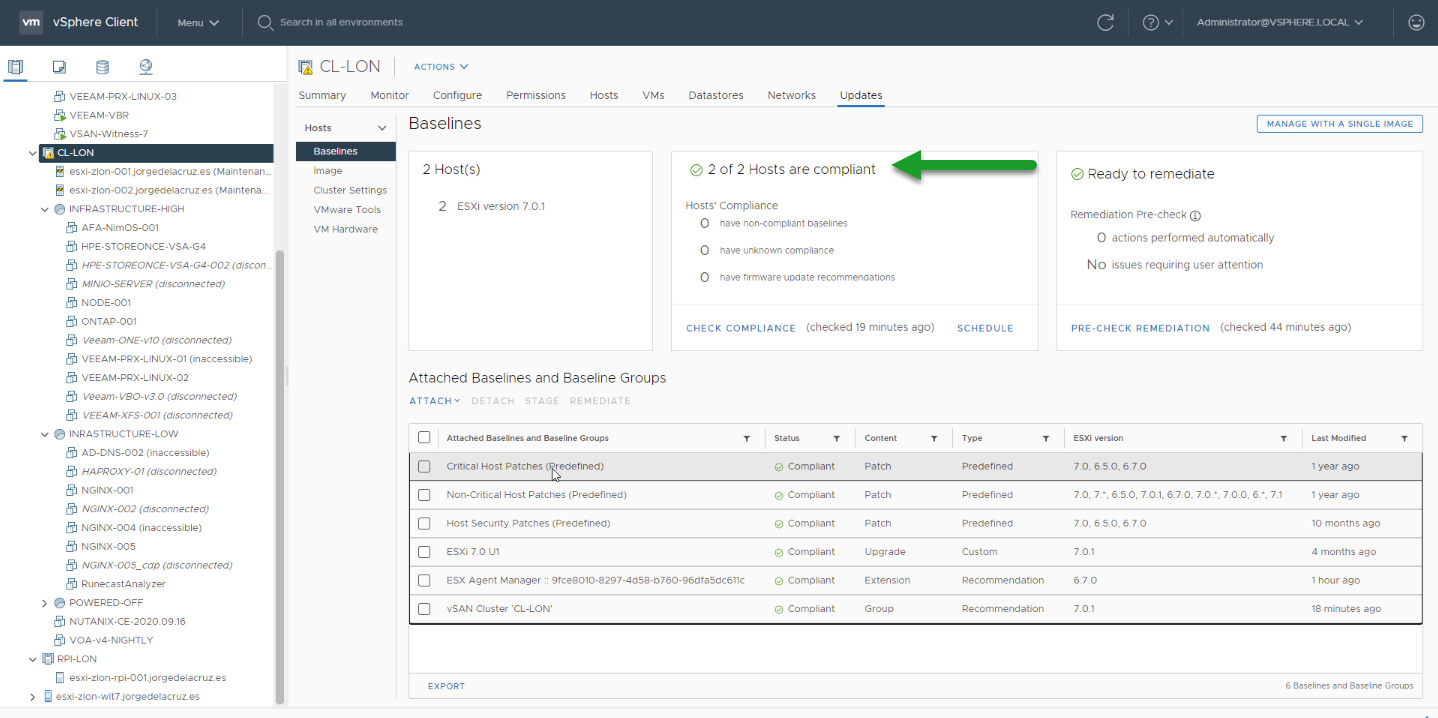
Task: Click the EXPORT link below the table
Action: pos(446,686)
